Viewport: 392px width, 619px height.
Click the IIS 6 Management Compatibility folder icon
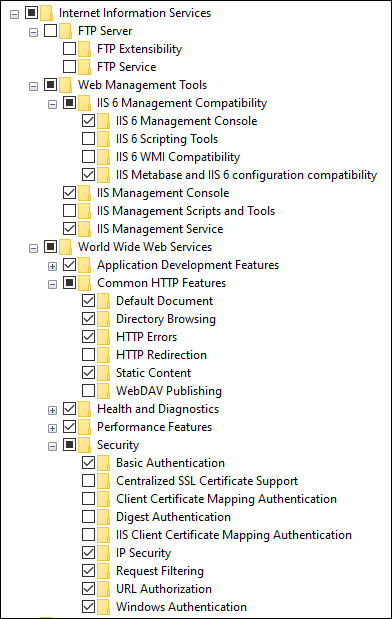click(x=84, y=103)
